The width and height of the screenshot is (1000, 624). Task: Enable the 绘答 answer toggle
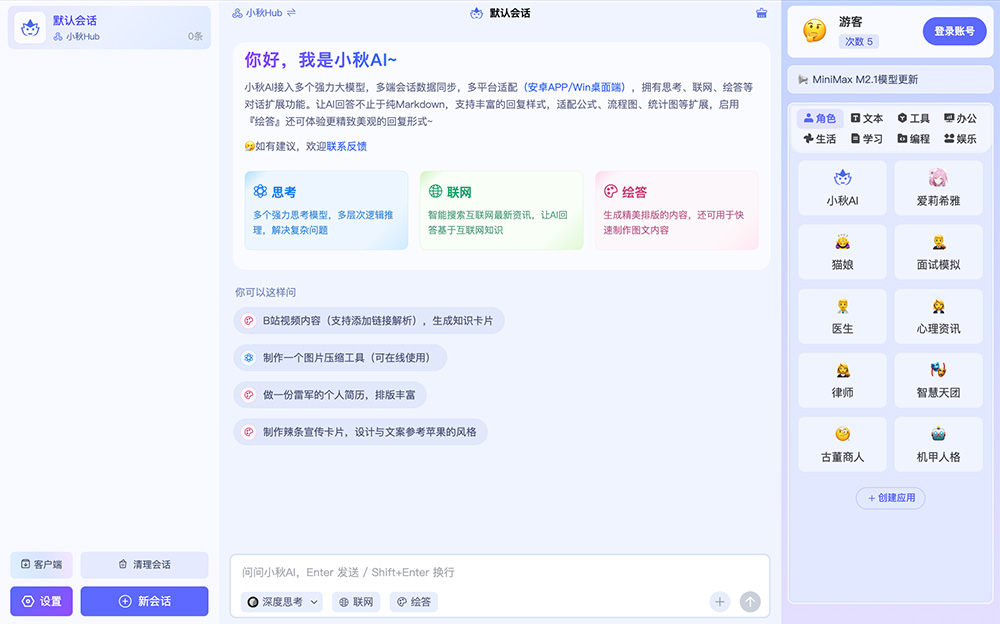[413, 601]
